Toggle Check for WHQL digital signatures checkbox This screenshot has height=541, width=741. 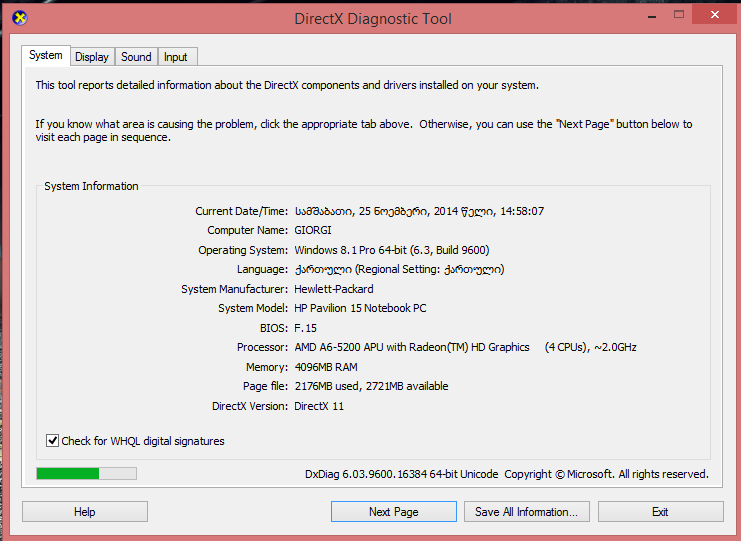point(52,441)
